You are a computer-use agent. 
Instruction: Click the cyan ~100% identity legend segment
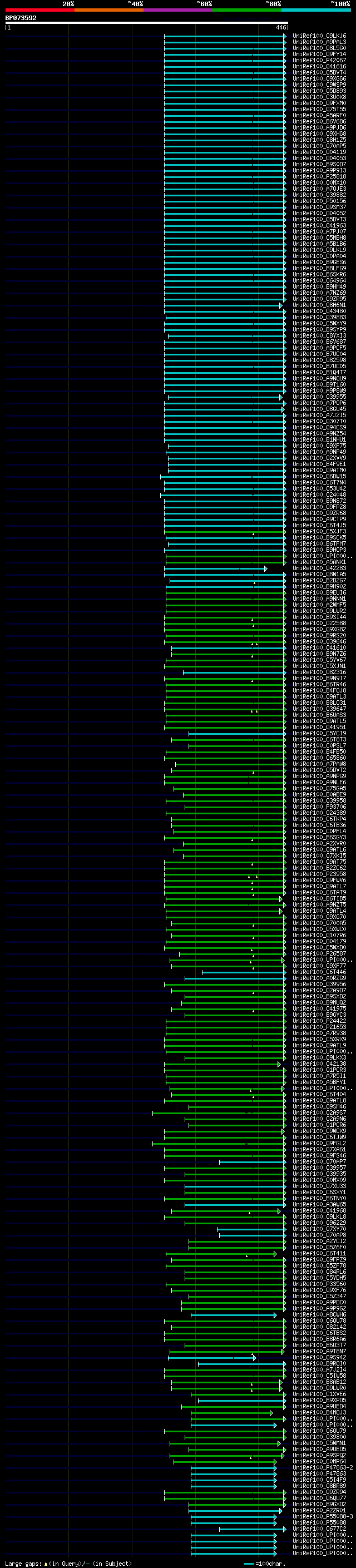[x=316, y=10]
